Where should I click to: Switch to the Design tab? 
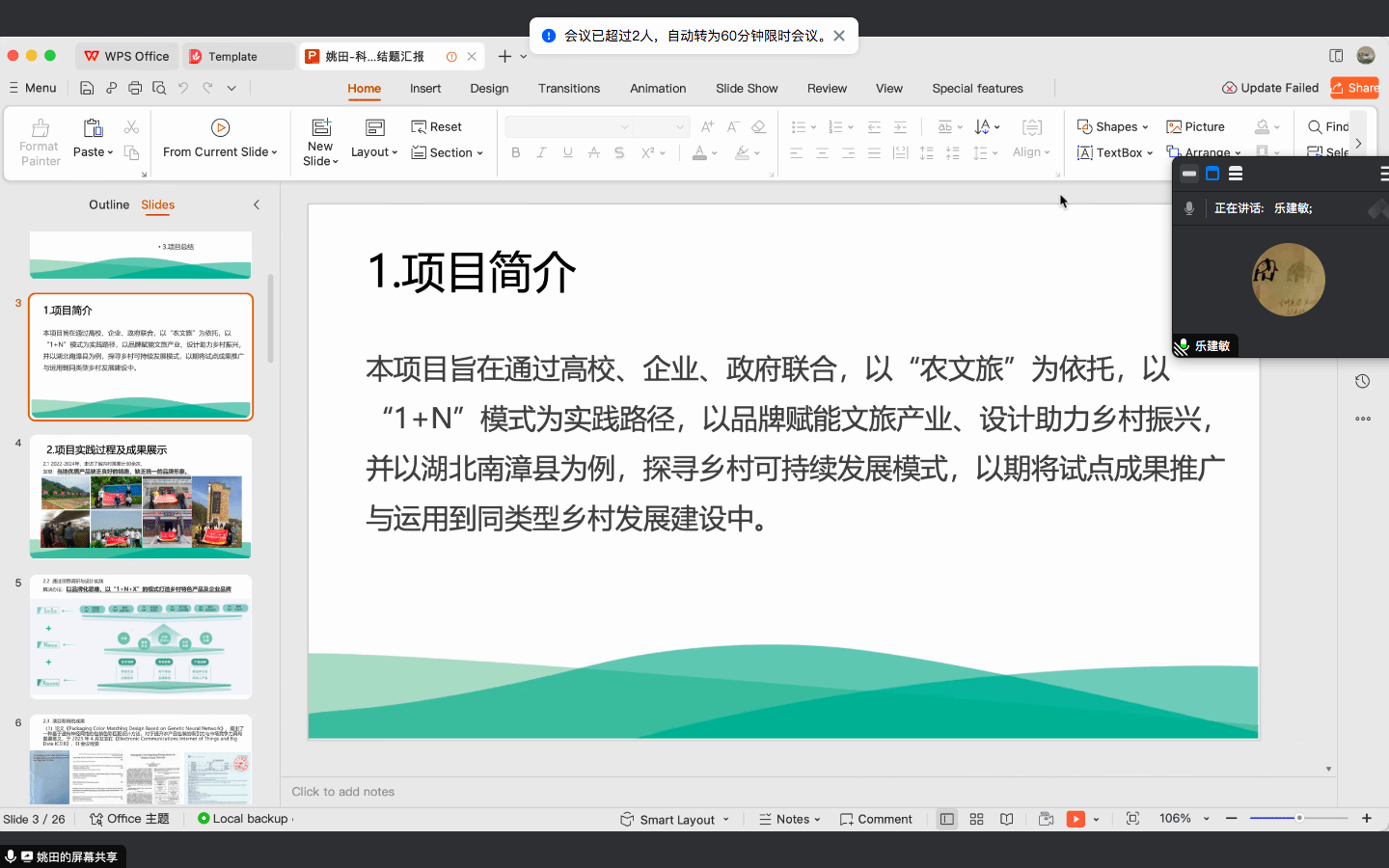coord(489,88)
